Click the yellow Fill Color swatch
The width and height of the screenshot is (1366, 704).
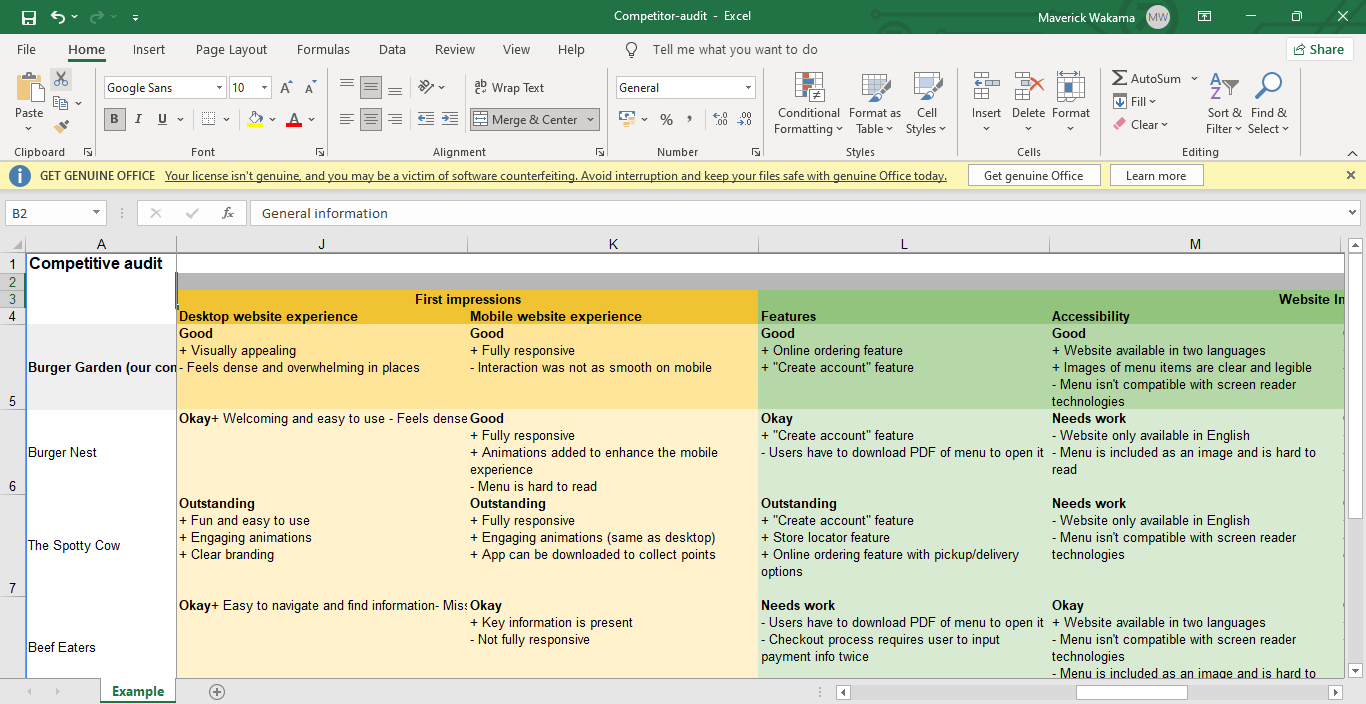coord(256,119)
